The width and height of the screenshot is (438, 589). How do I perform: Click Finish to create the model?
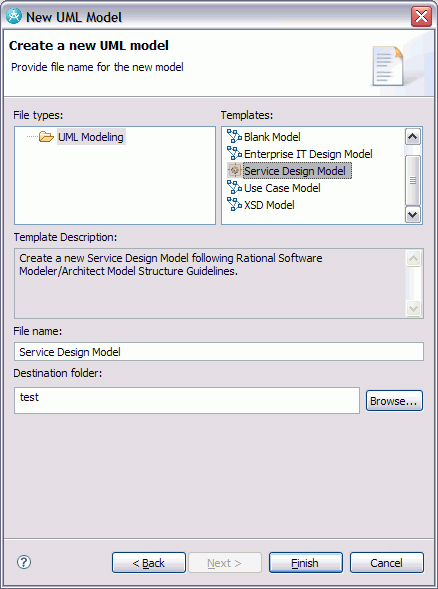[x=305, y=562]
